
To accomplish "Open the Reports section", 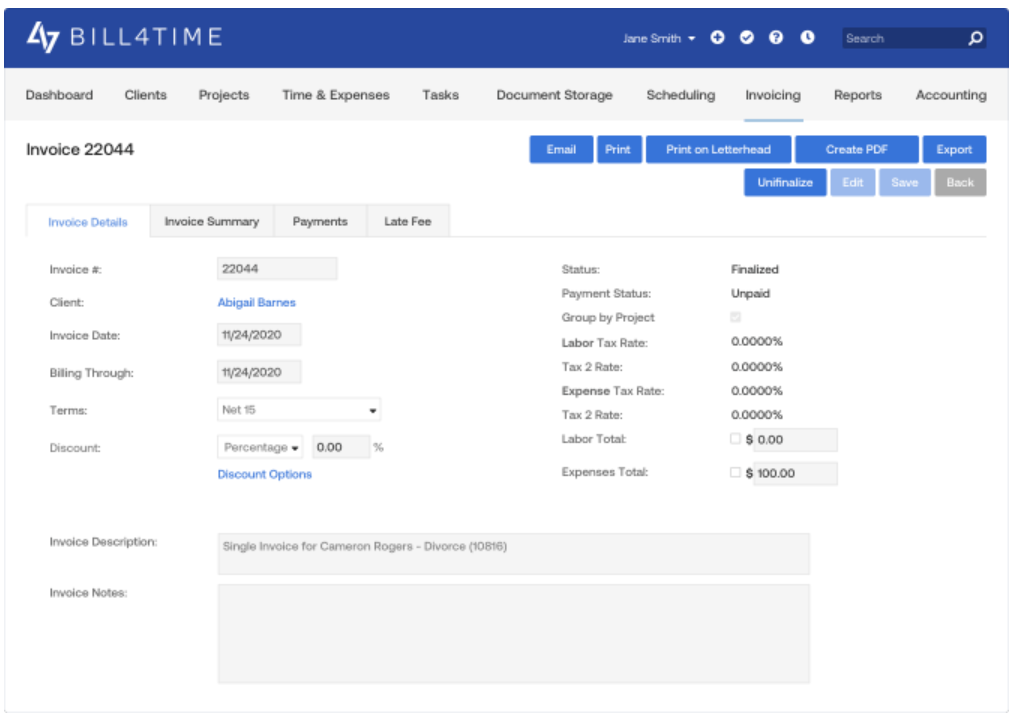I will click(x=858, y=95).
